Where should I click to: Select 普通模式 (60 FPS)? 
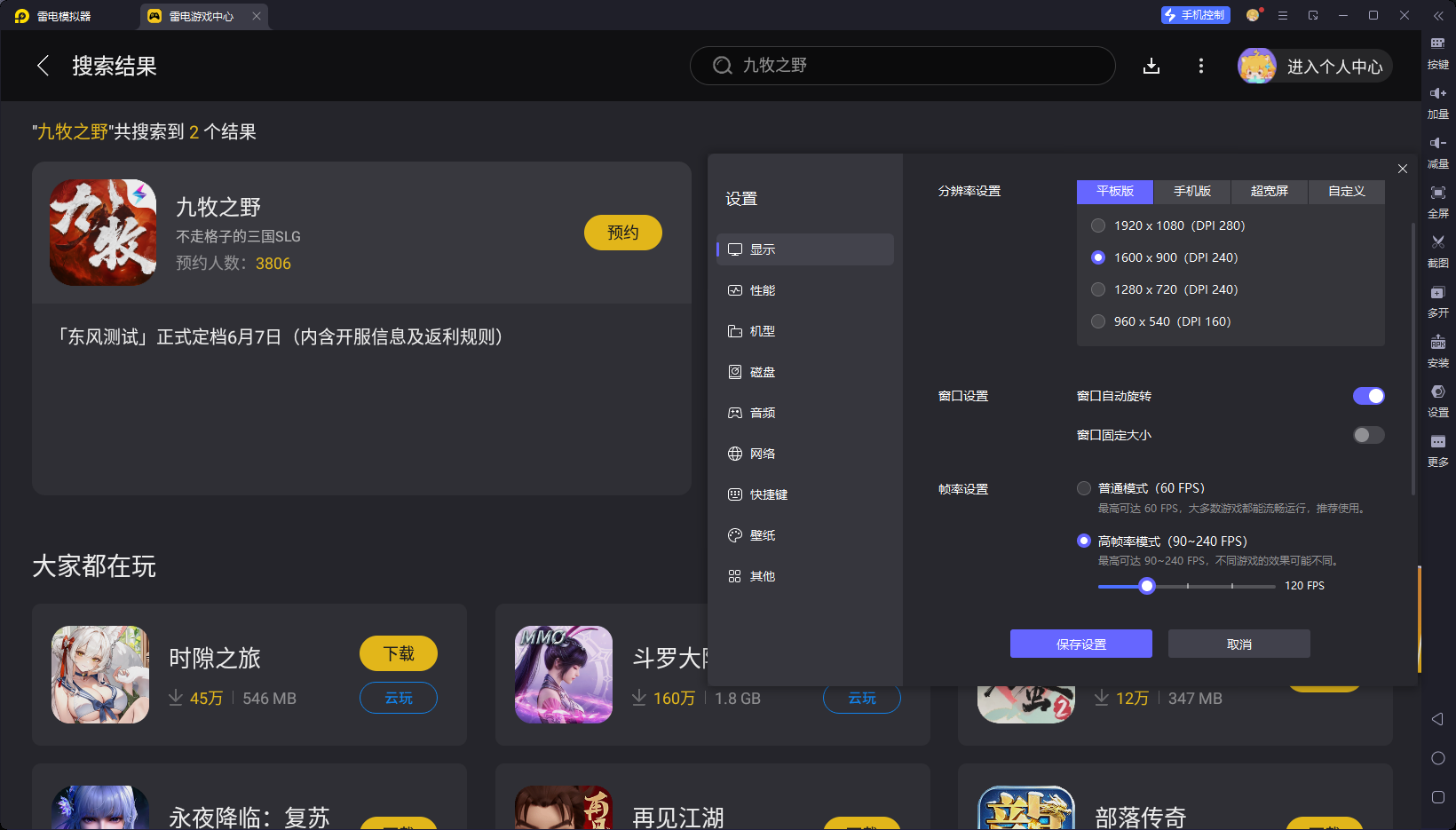tap(1084, 488)
